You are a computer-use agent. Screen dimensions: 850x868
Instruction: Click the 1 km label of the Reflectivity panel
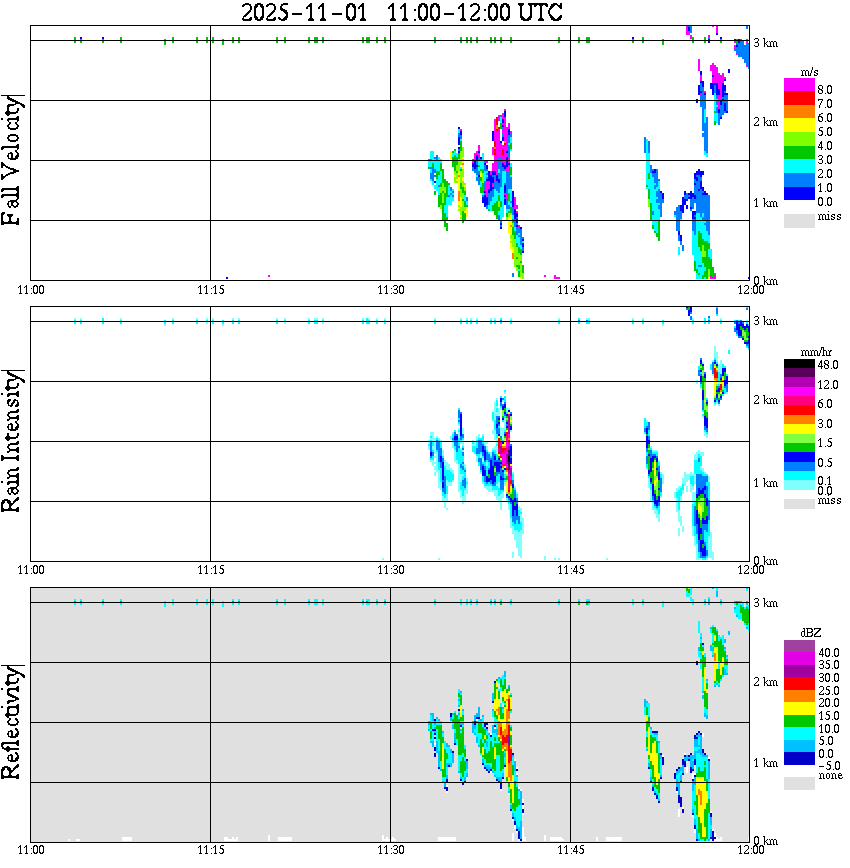[765, 763]
